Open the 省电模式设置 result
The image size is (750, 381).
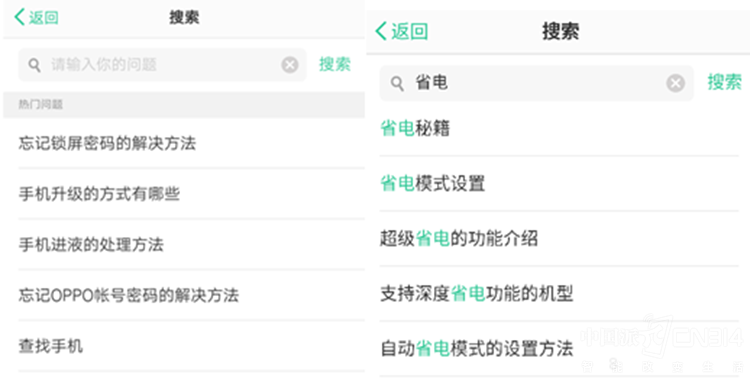pos(559,183)
